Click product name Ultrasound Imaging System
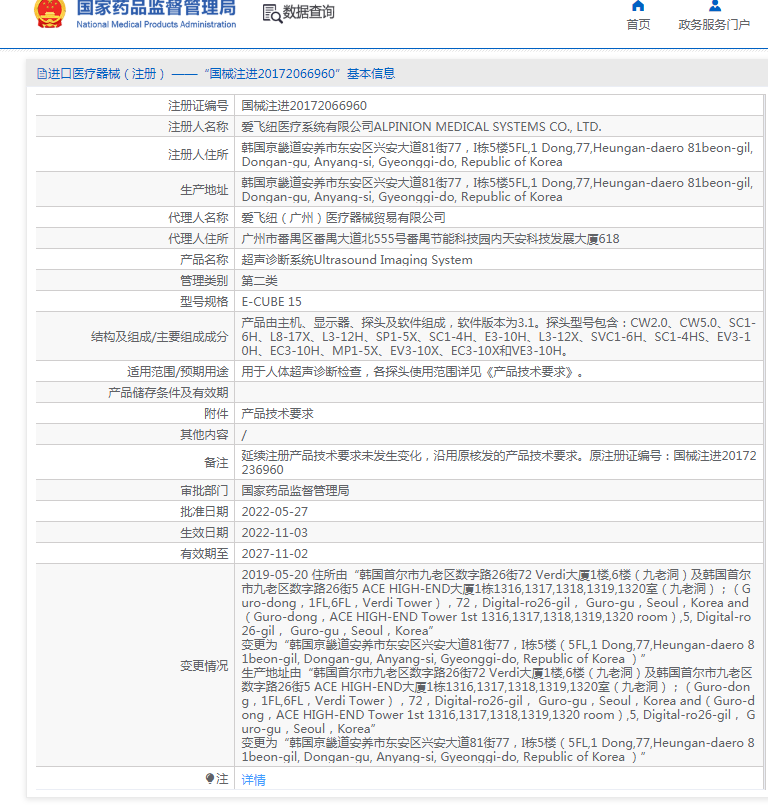 [x=357, y=260]
